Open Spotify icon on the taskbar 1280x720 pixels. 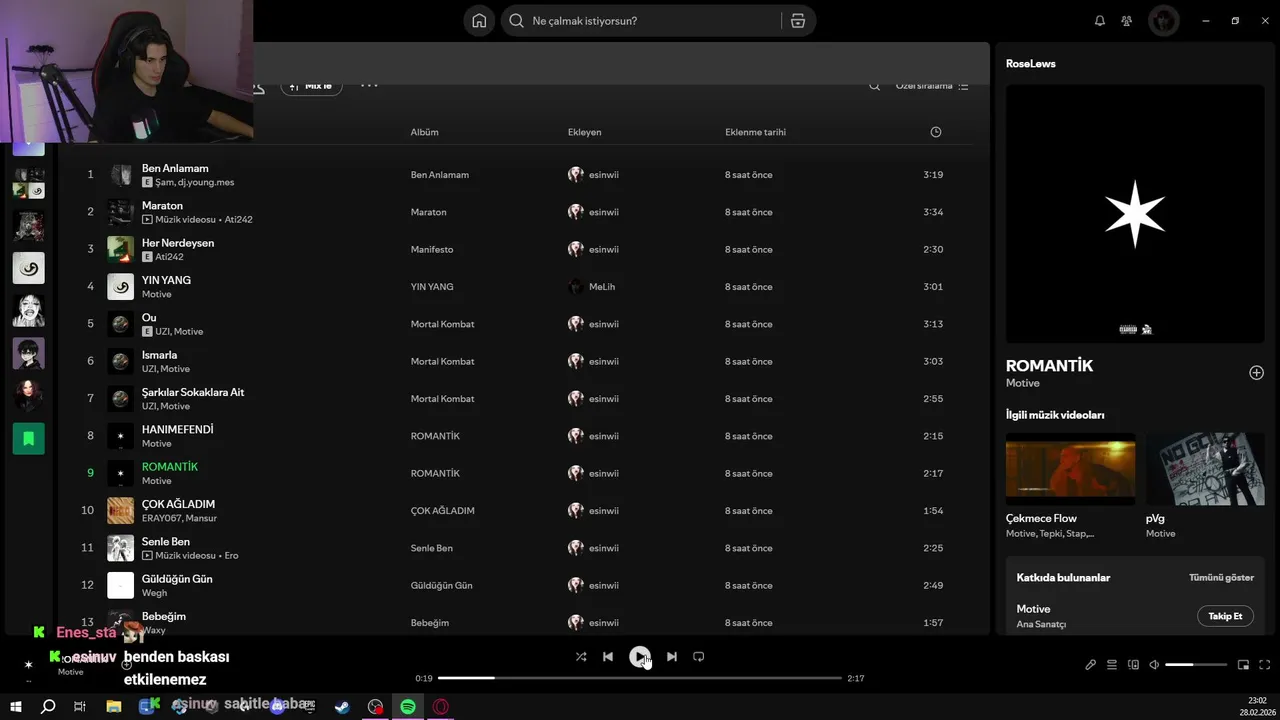tap(408, 707)
